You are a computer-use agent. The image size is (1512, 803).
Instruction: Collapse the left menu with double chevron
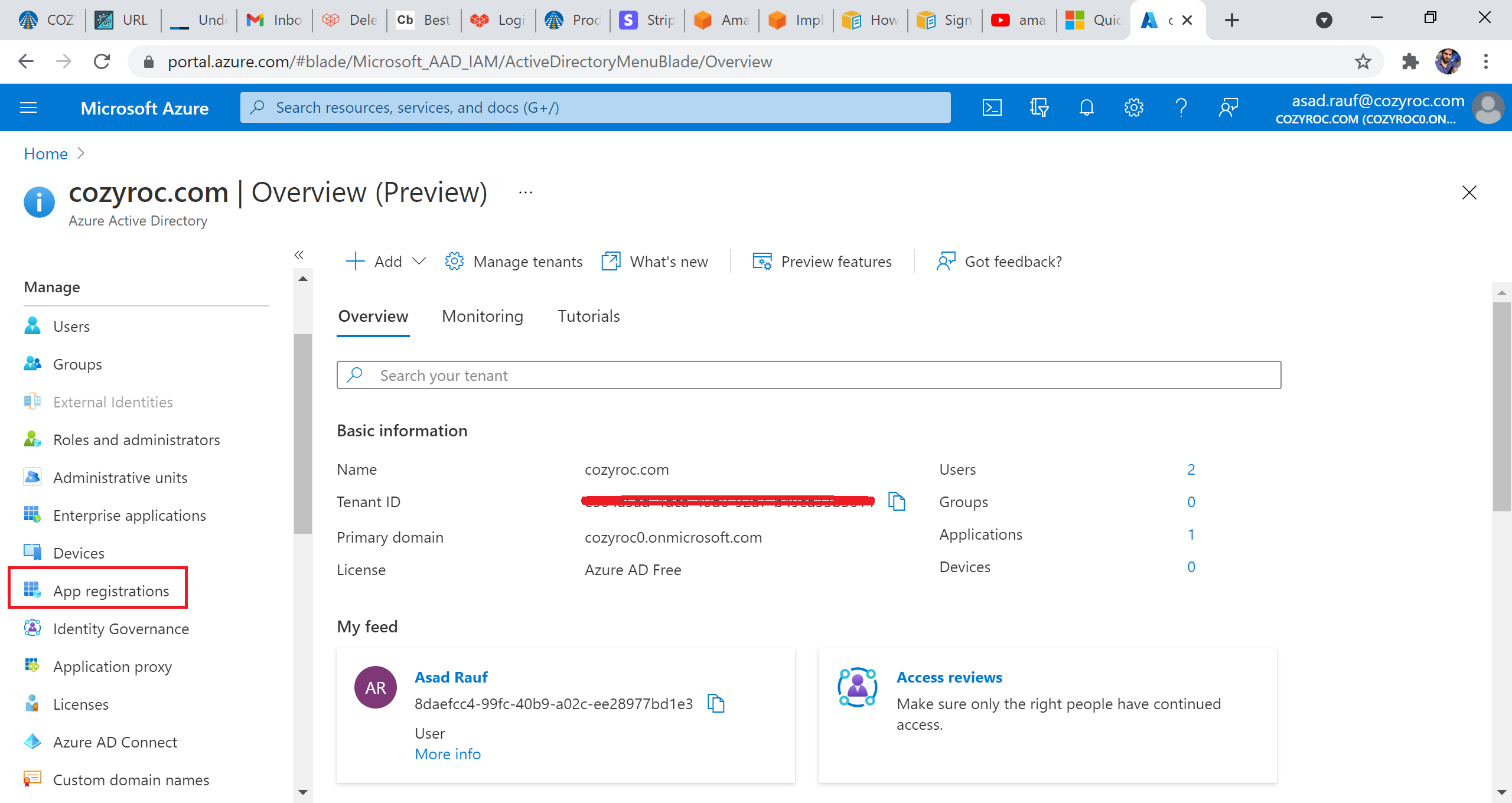pos(299,255)
